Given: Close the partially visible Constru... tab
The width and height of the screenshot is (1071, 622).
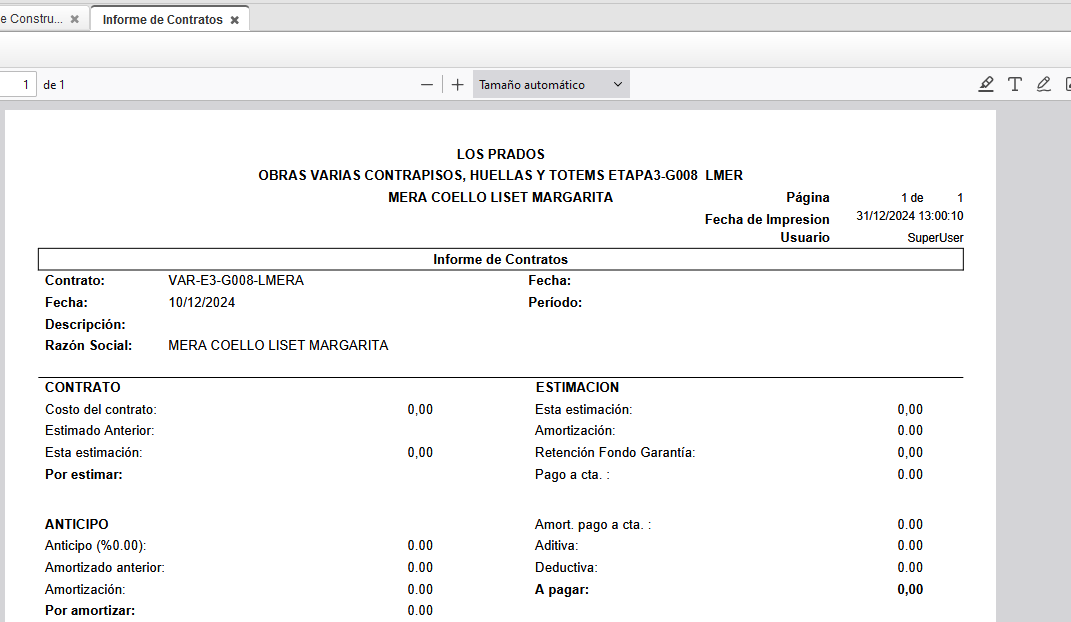Looking at the screenshot, I should 74,19.
